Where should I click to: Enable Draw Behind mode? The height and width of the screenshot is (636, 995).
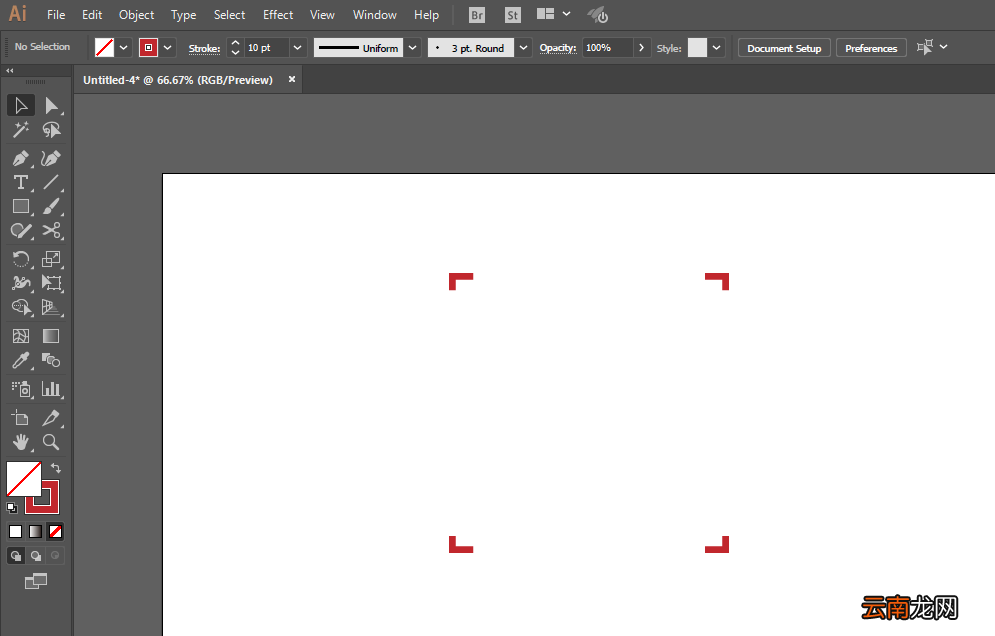[36, 556]
